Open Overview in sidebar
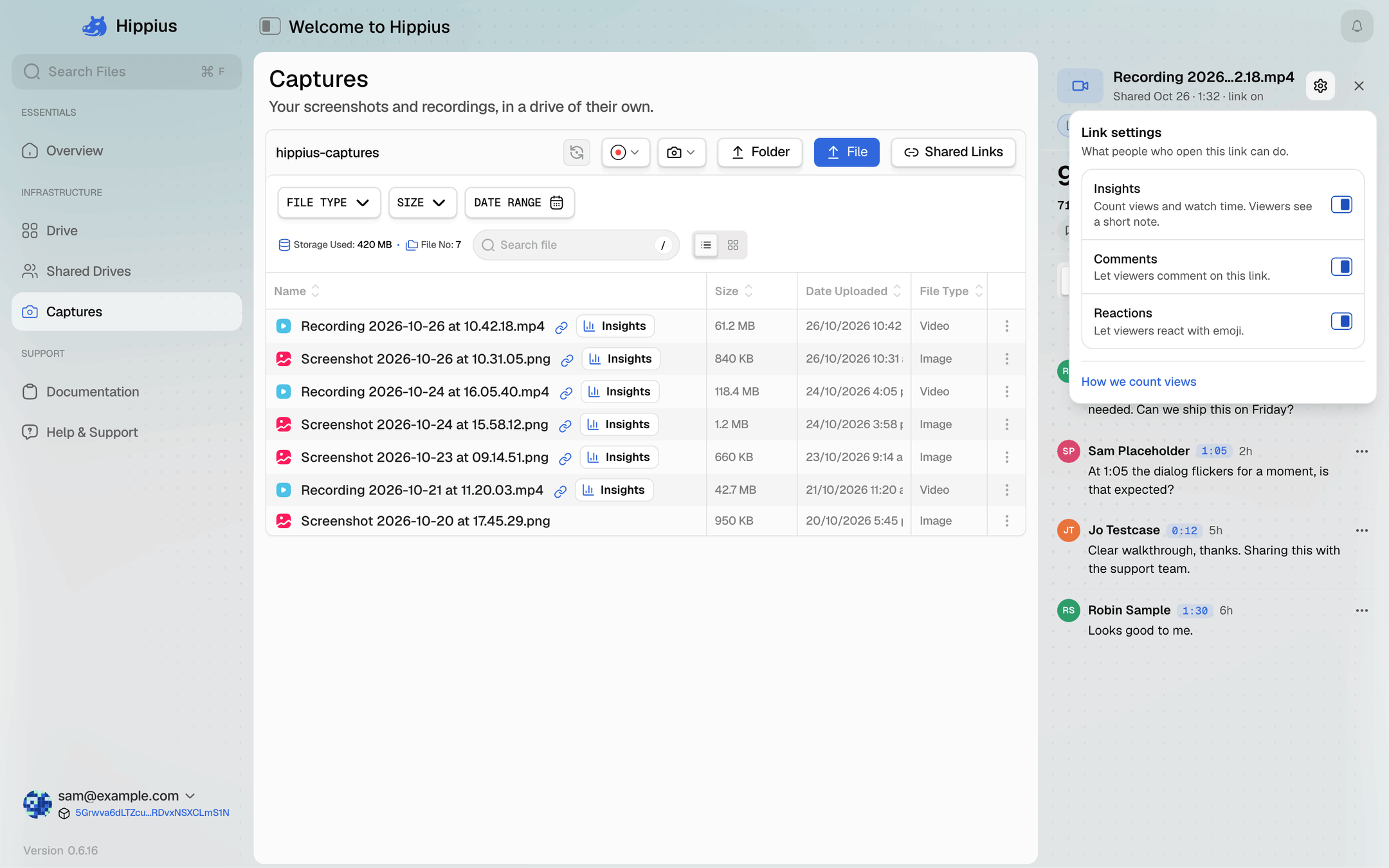Viewport: 1389px width, 868px height. (x=127, y=150)
